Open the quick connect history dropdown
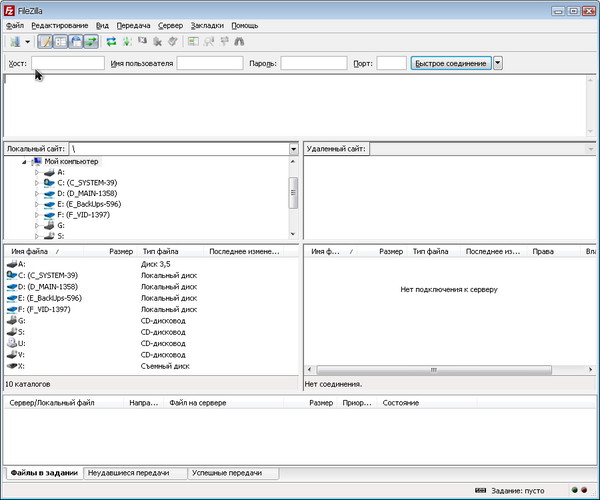 point(497,63)
